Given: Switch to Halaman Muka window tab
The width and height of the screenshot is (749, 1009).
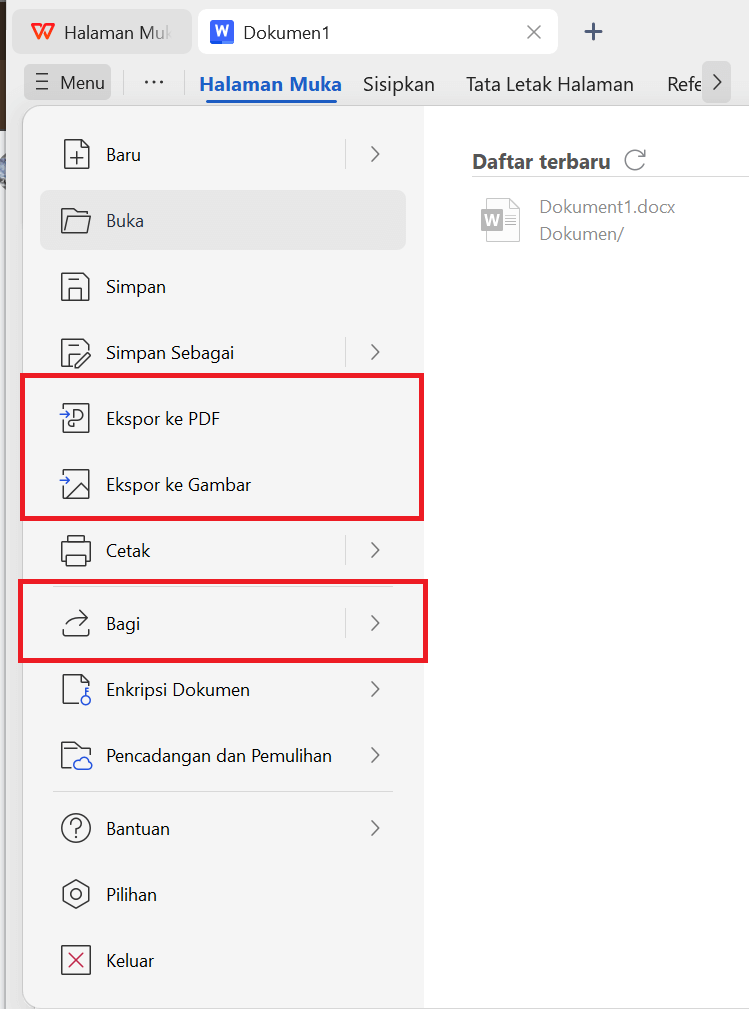Looking at the screenshot, I should 102,32.
